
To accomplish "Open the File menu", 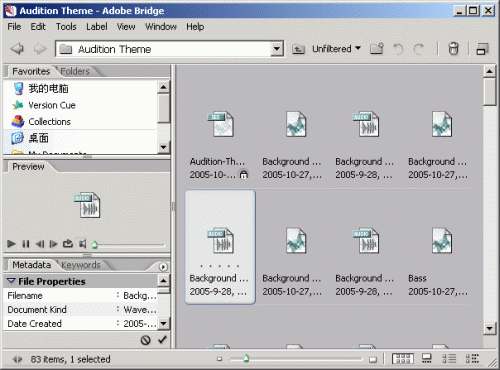I will point(14,27).
